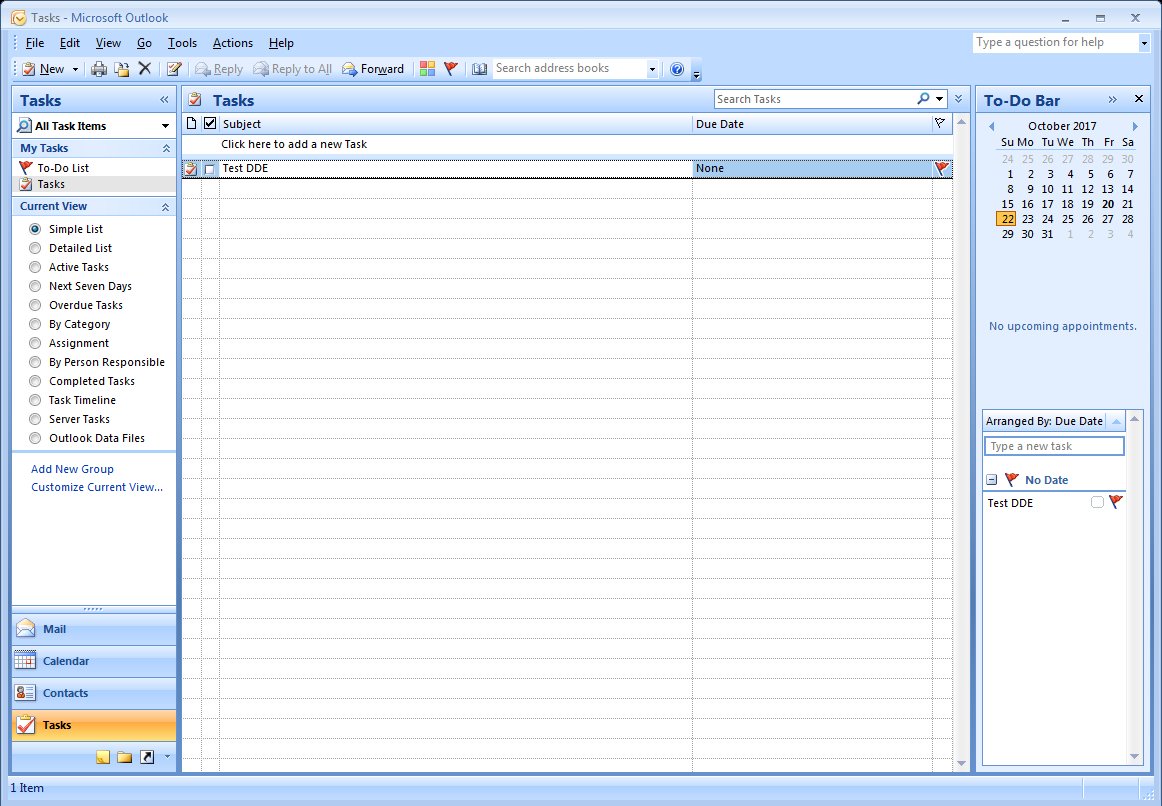The width and height of the screenshot is (1162, 806).
Task: Click the Type a question for help box
Action: [1056, 42]
